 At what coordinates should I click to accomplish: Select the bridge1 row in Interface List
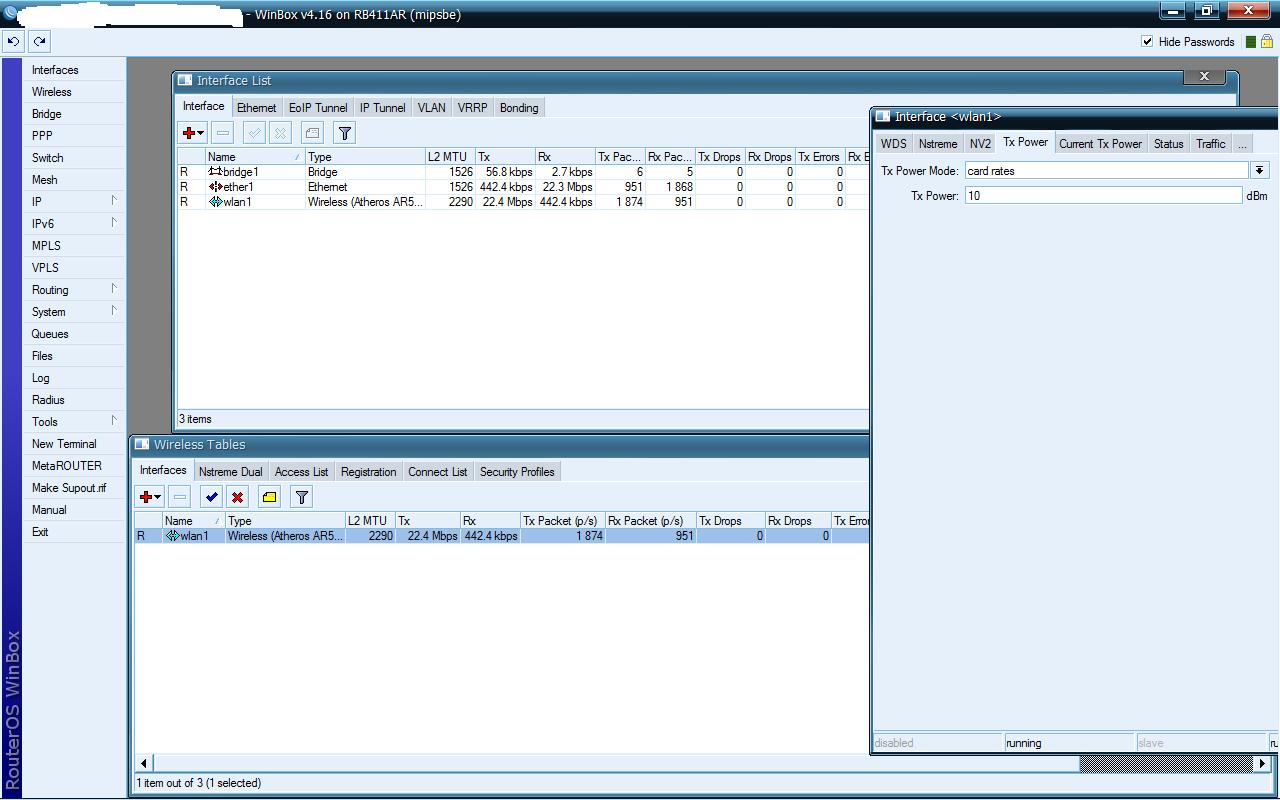point(523,172)
